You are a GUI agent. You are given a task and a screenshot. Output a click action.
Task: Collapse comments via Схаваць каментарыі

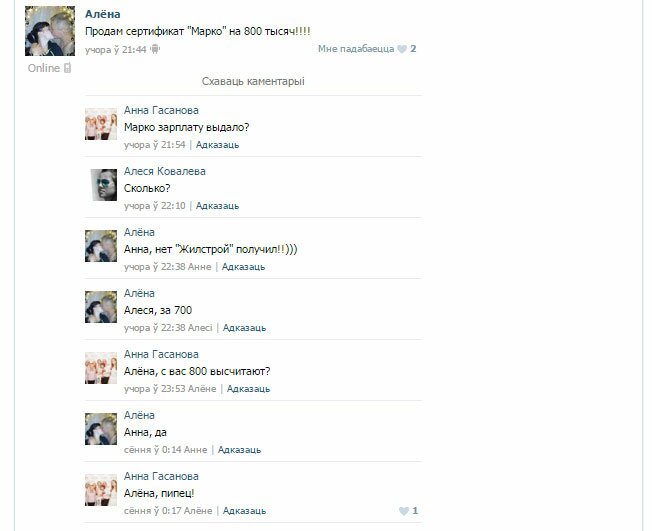click(x=253, y=82)
